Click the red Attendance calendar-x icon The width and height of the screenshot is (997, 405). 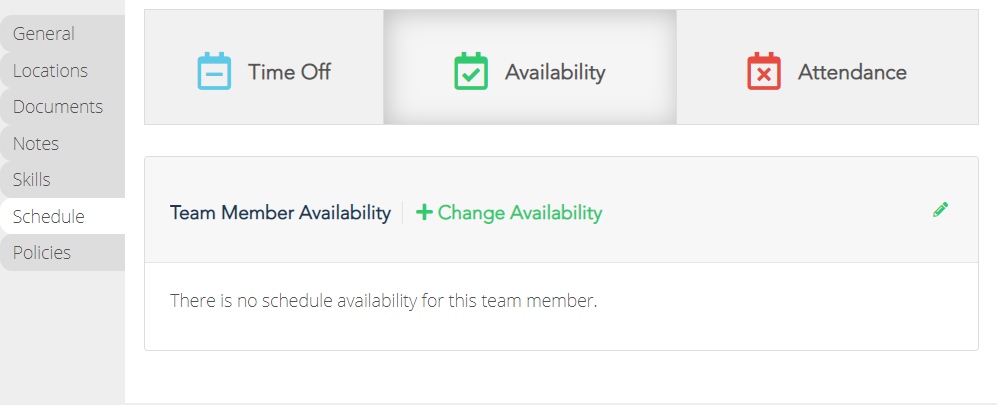[x=764, y=71]
